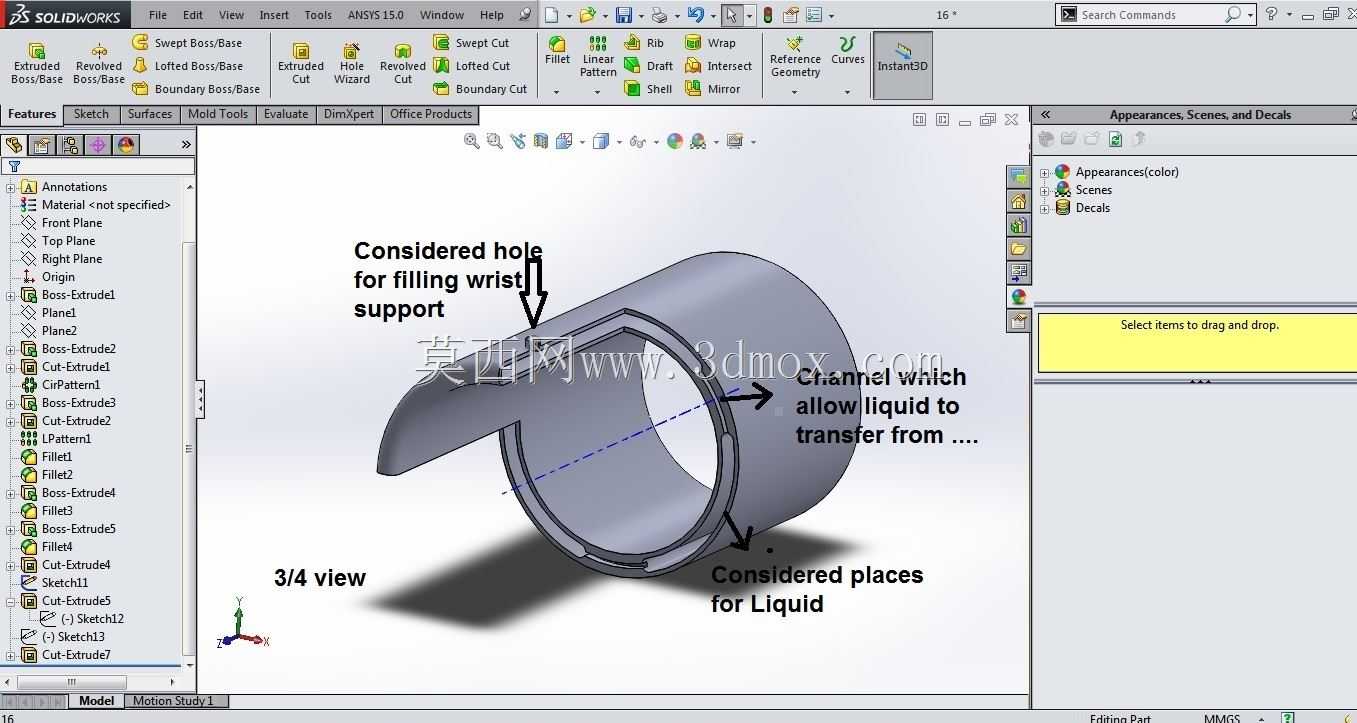1357x723 pixels.
Task: Click the Zoom to Area icon
Action: (x=494, y=142)
